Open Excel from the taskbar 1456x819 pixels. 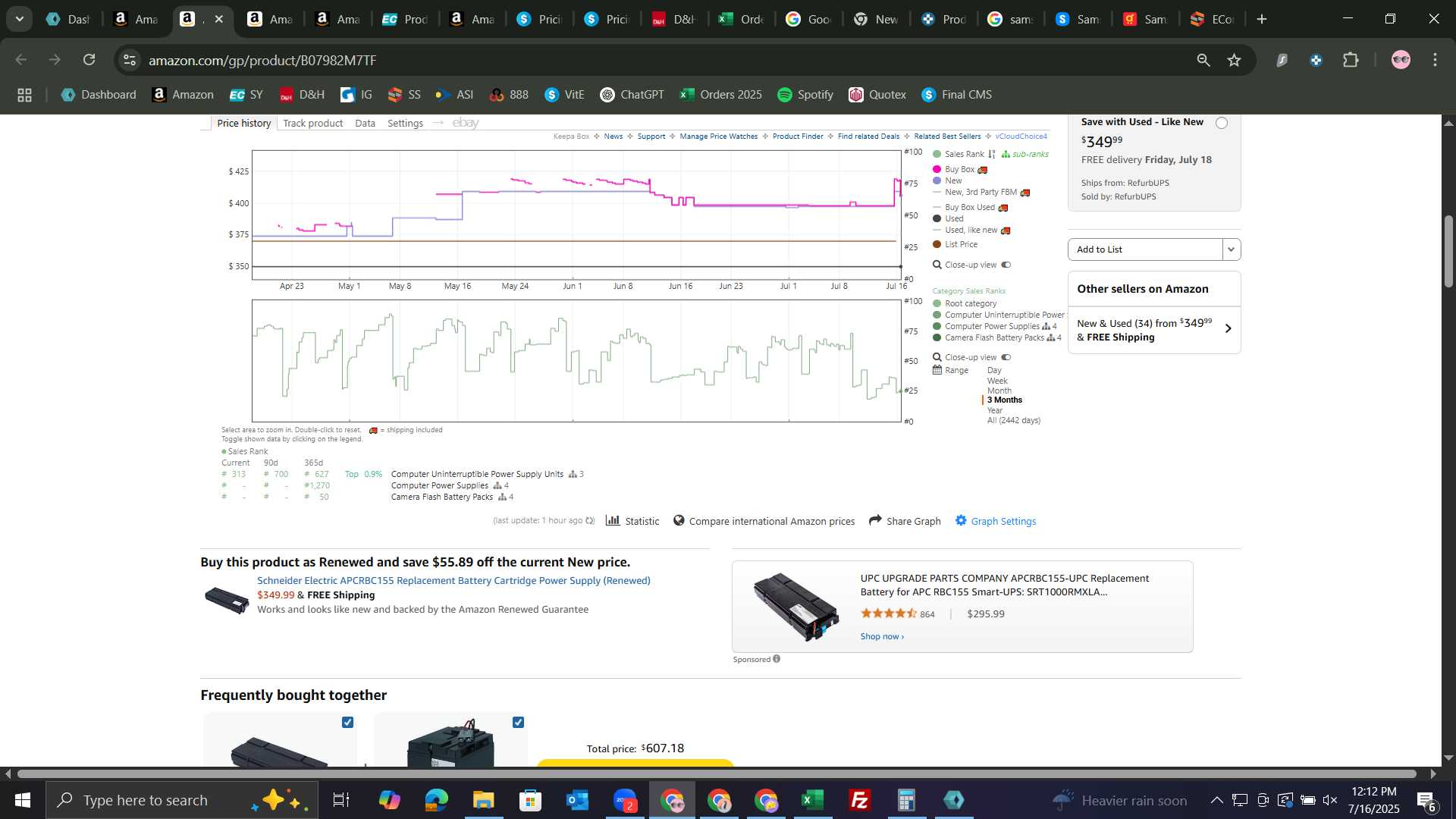tap(812, 800)
